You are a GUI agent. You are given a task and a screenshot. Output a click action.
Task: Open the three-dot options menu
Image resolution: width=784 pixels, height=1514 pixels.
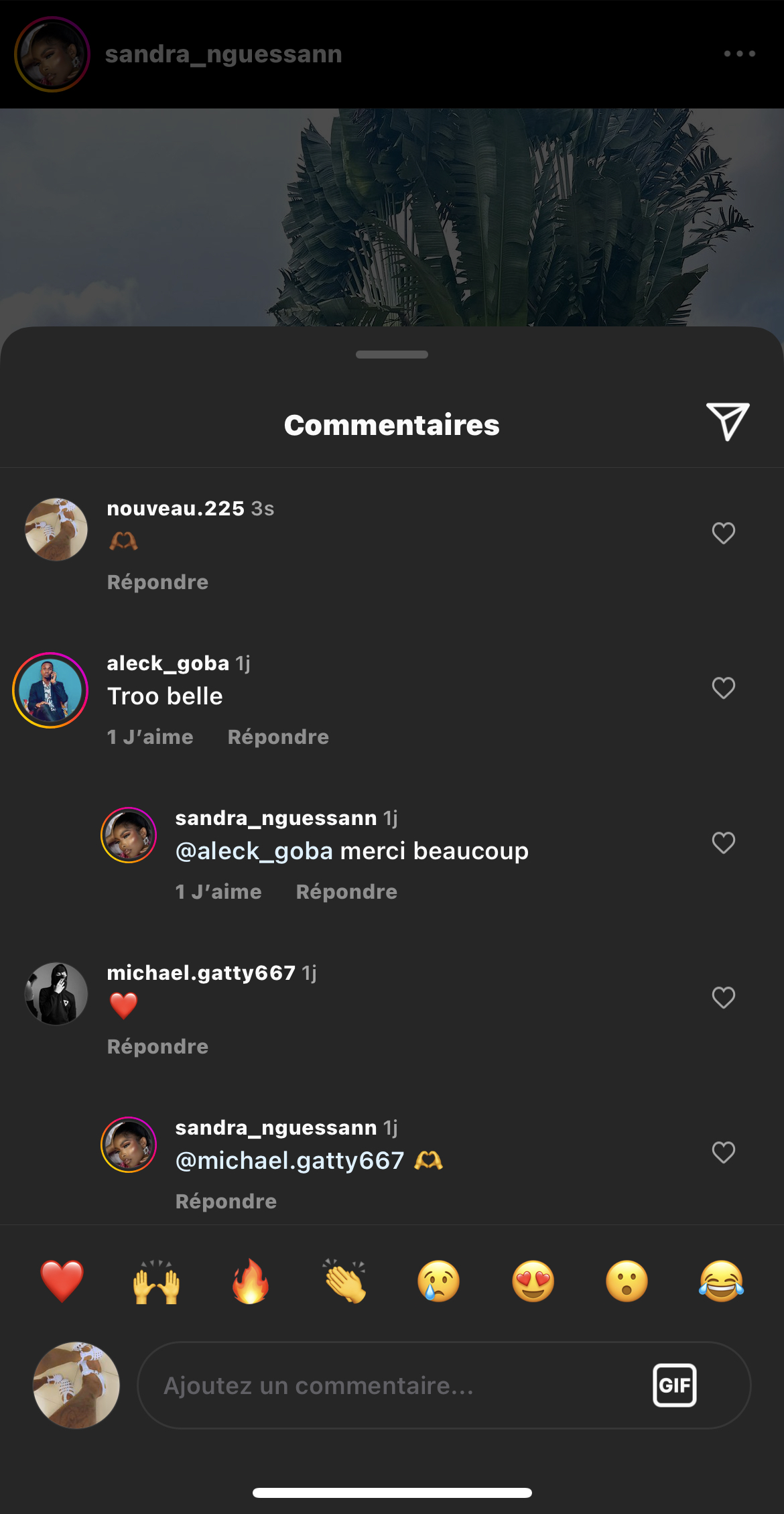739,54
